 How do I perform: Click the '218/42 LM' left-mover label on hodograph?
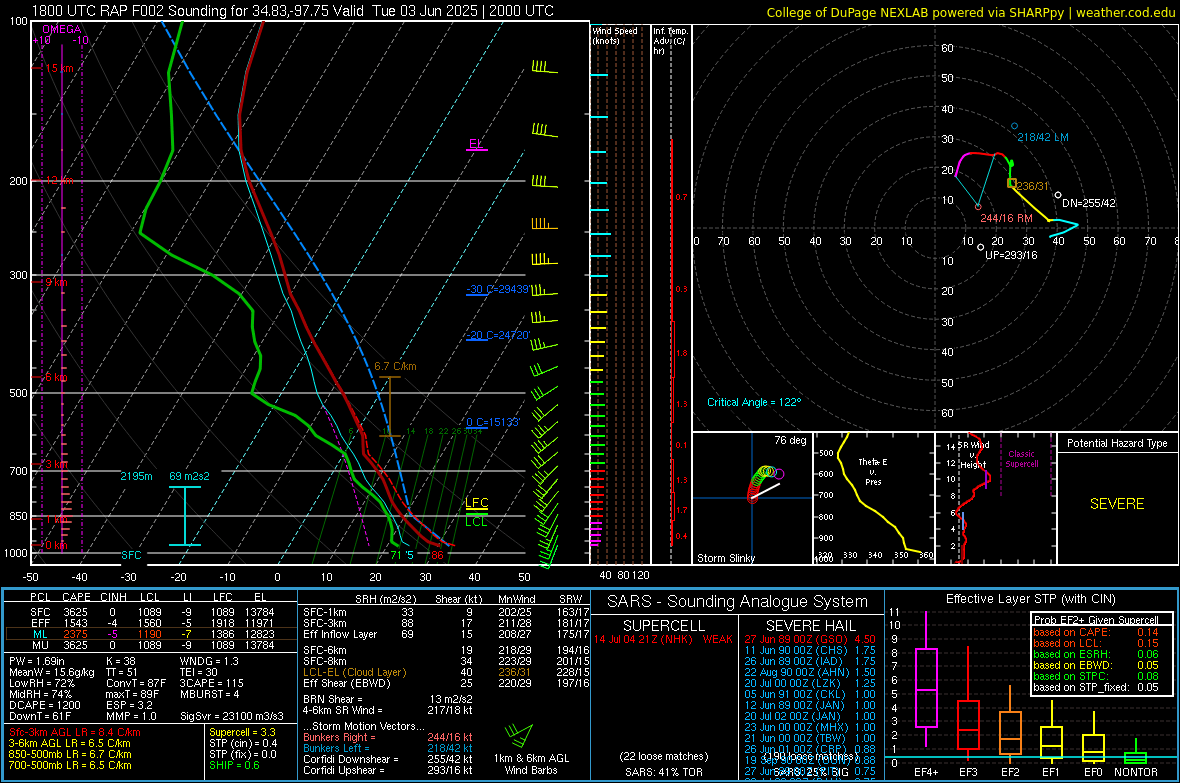pos(1042,137)
